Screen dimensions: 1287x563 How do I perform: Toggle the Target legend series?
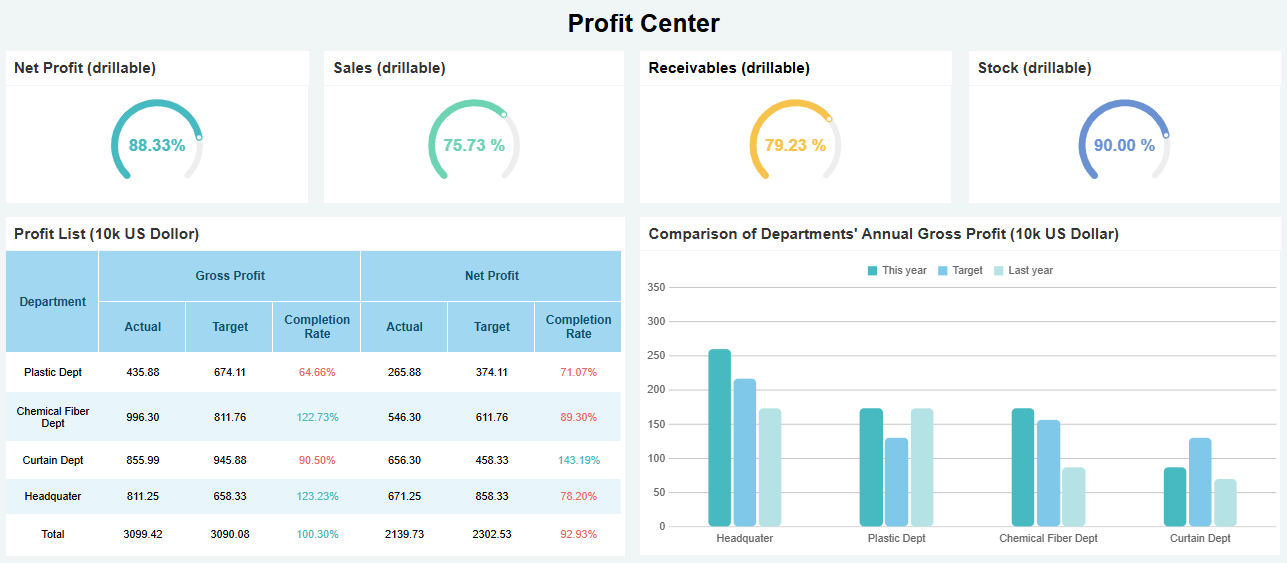(x=960, y=270)
